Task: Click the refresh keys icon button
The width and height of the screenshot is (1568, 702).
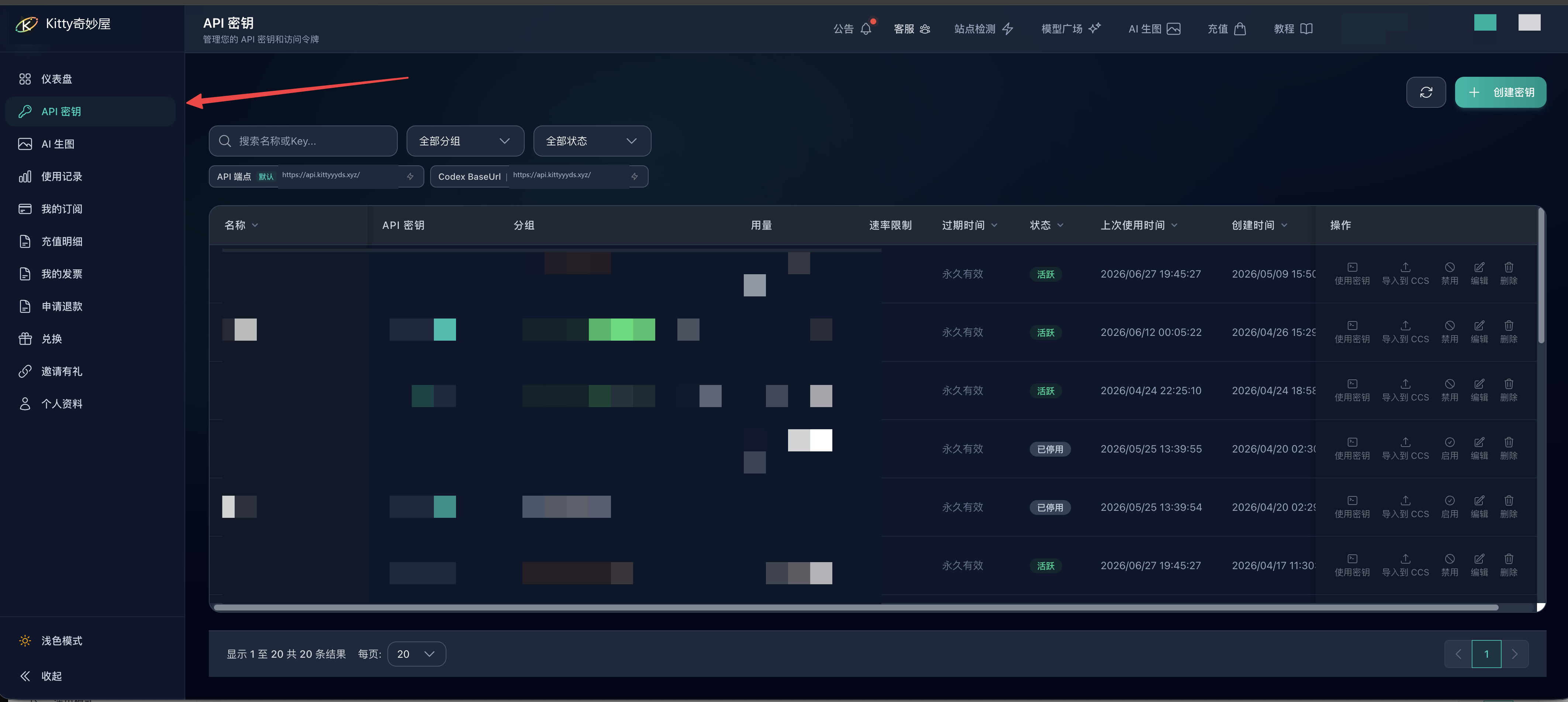Action: (x=1426, y=93)
